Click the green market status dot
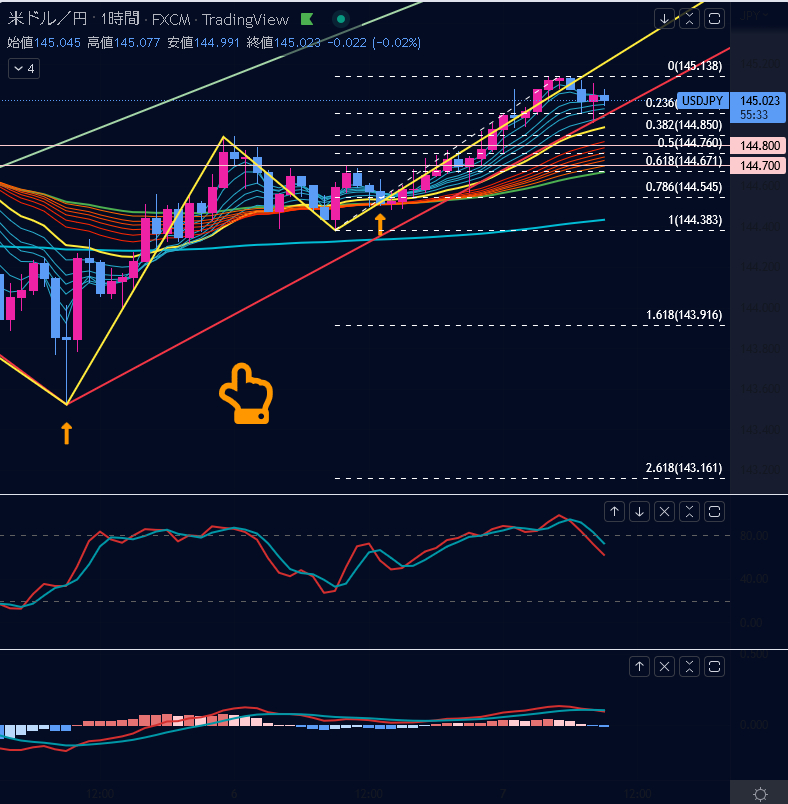 tap(340, 19)
